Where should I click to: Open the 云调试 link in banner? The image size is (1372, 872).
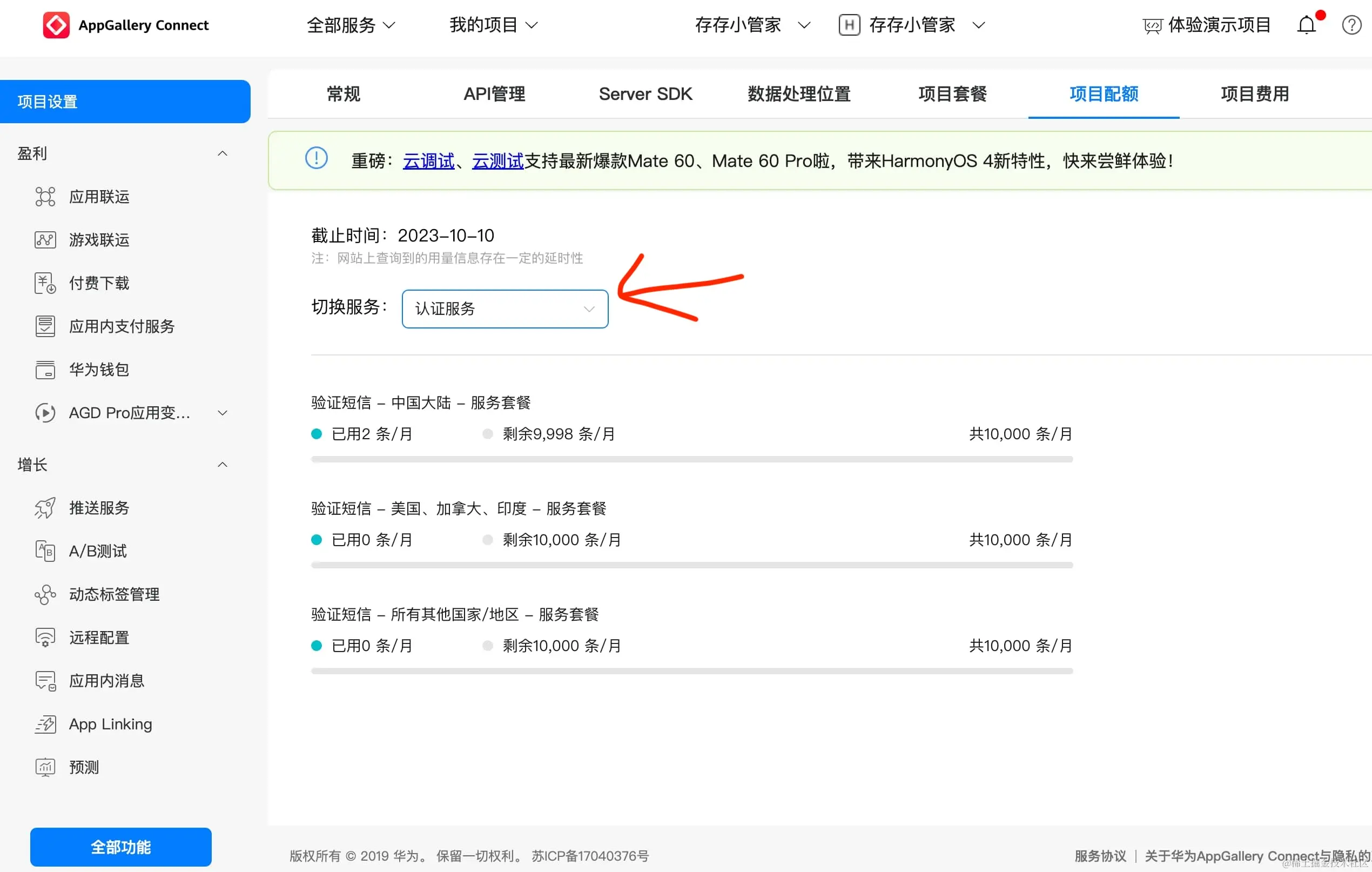428,162
